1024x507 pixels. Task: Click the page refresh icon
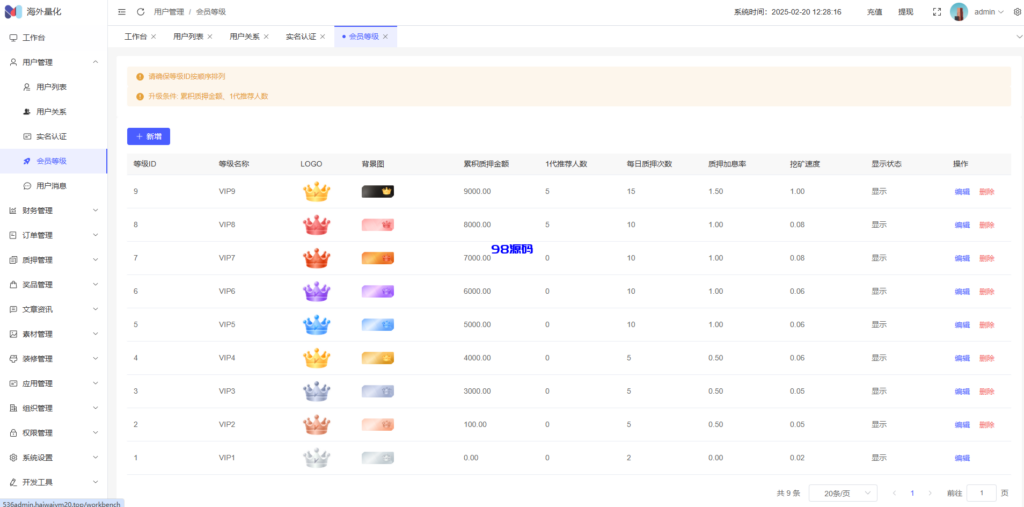pyautogui.click(x=140, y=12)
